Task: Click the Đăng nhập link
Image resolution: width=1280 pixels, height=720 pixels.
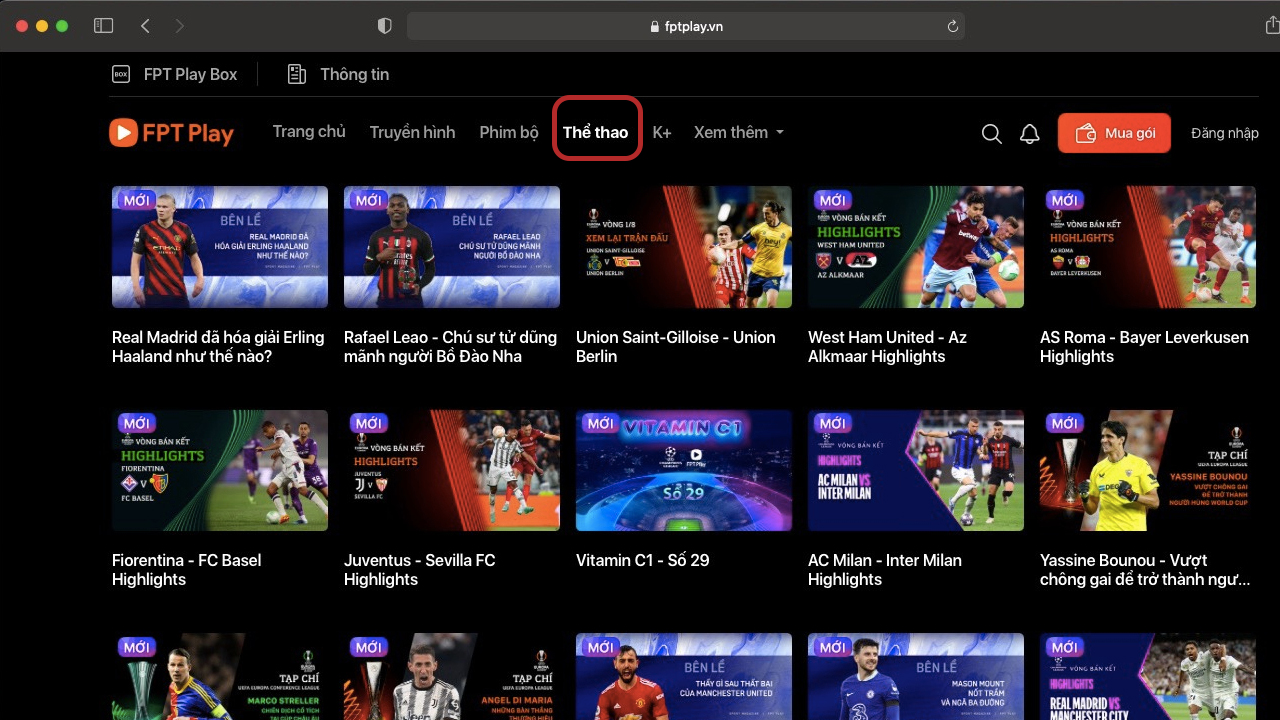Action: point(1225,133)
